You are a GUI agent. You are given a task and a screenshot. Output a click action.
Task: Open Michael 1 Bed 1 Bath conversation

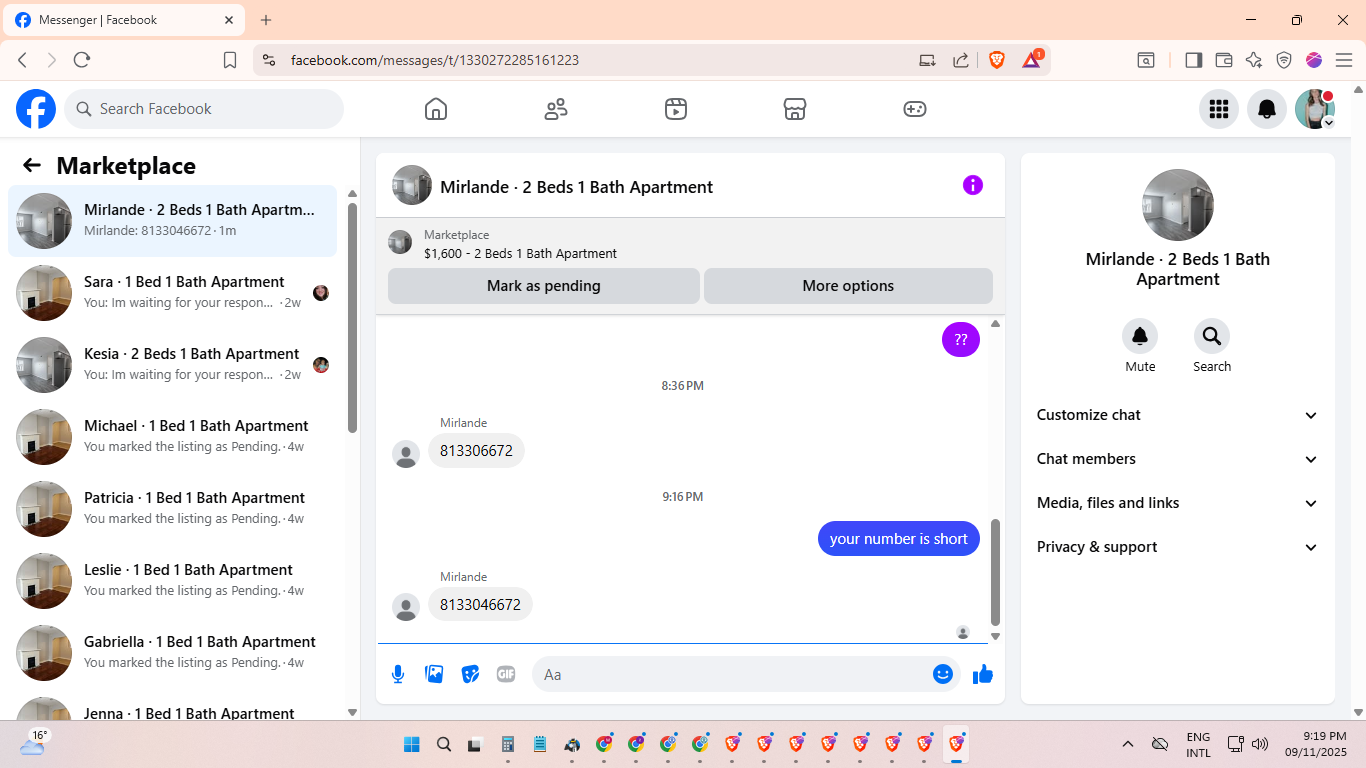(172, 437)
